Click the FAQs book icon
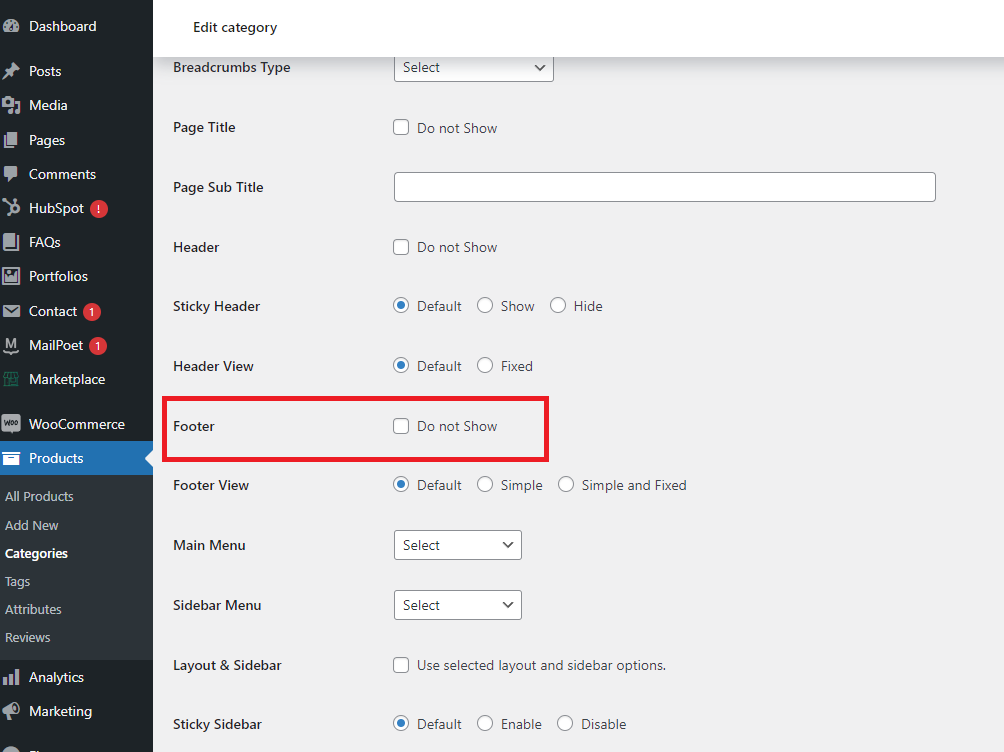This screenshot has height=752, width=1004. point(11,241)
